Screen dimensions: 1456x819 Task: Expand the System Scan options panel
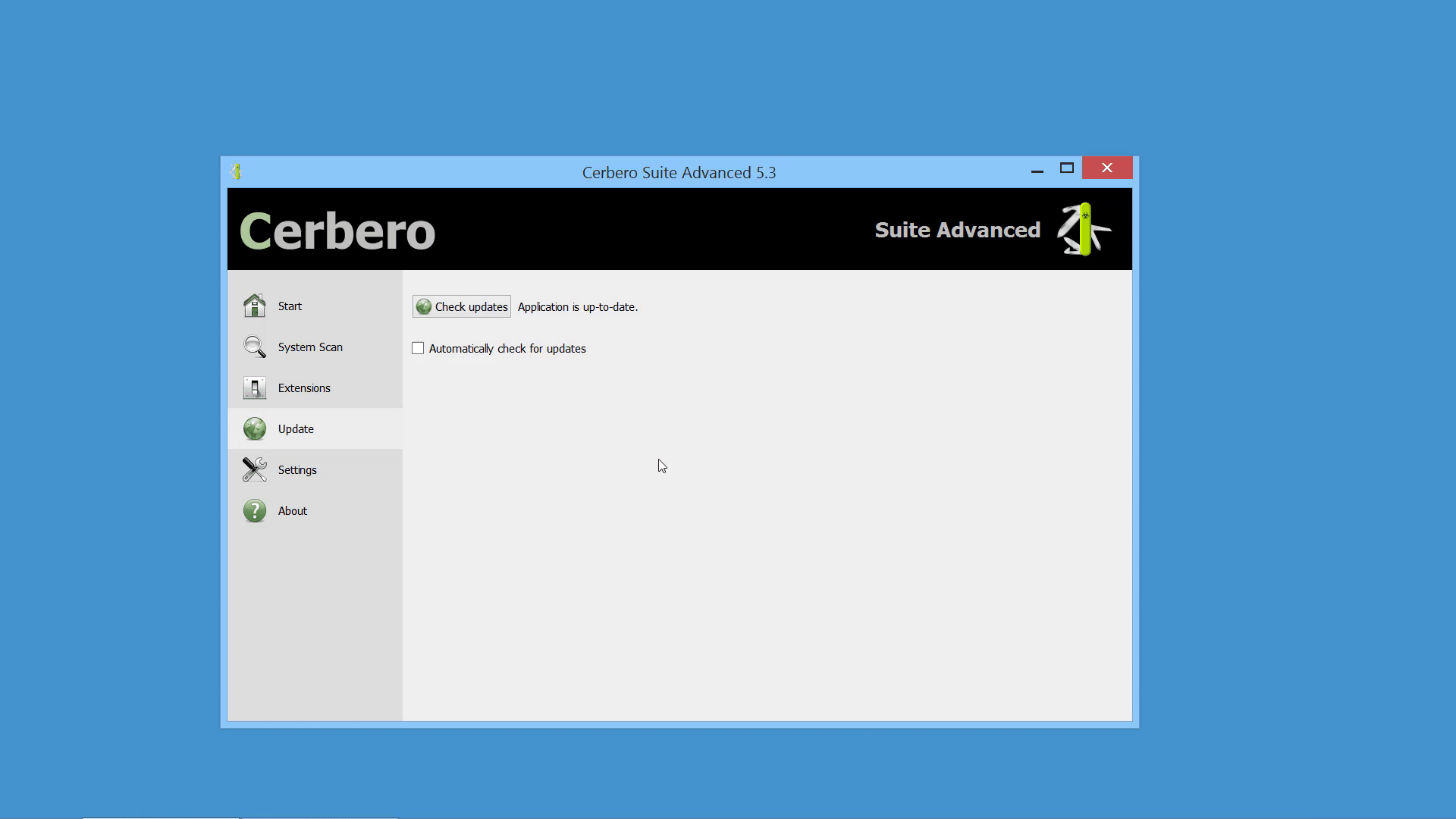click(x=309, y=346)
